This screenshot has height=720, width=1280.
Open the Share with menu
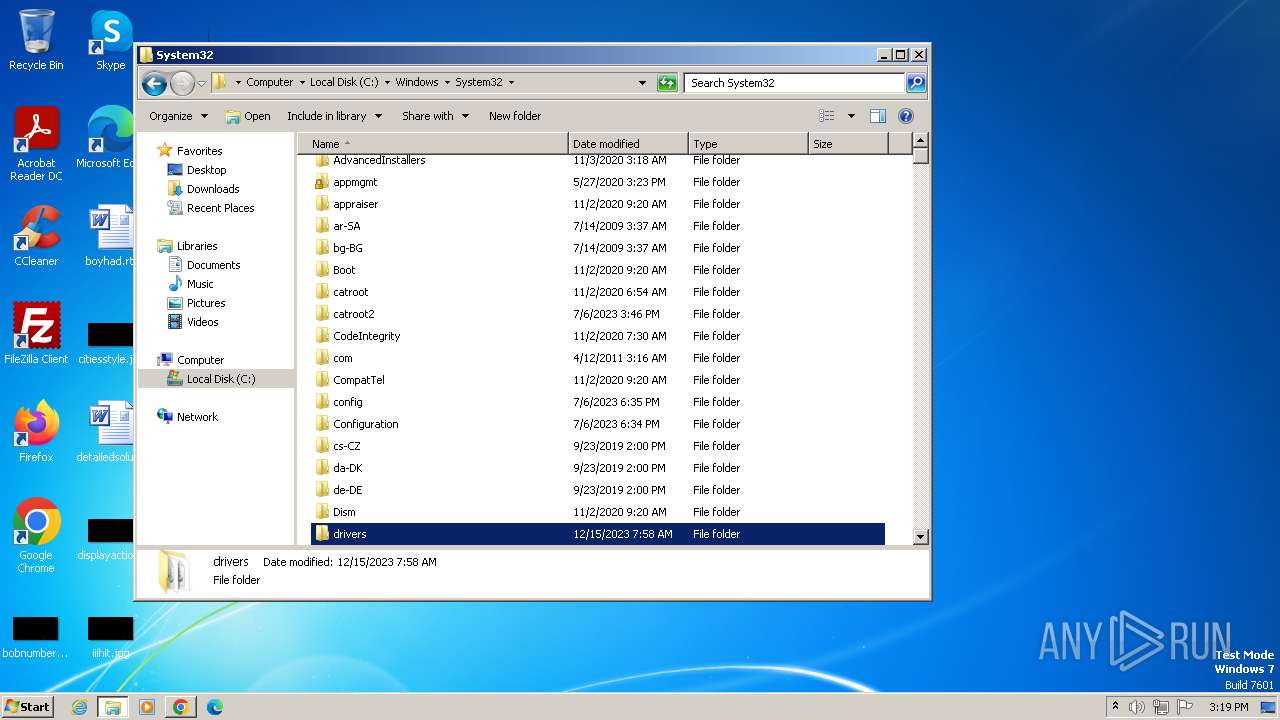(x=435, y=116)
